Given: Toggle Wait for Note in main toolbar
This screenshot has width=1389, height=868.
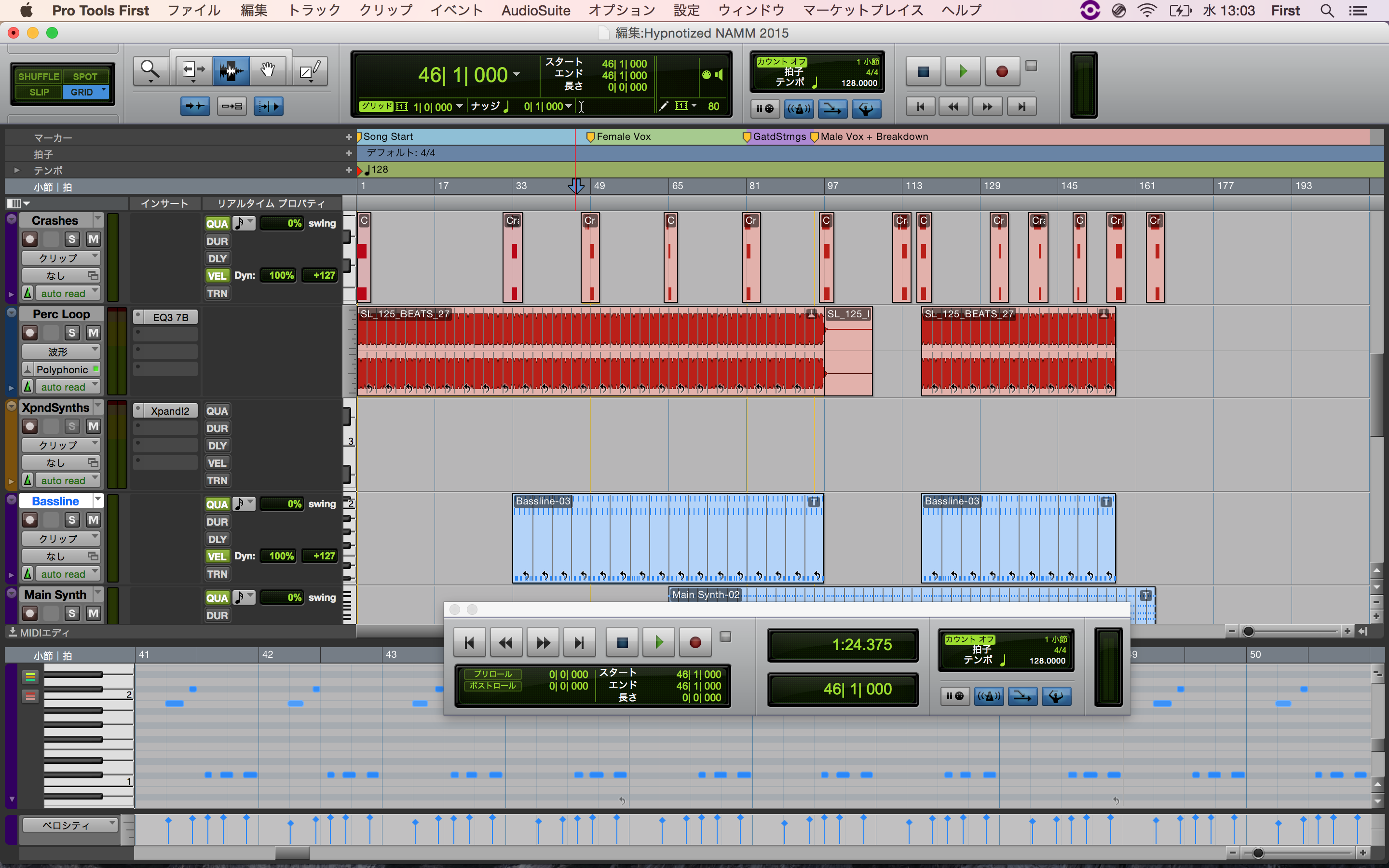Looking at the screenshot, I should (765, 108).
